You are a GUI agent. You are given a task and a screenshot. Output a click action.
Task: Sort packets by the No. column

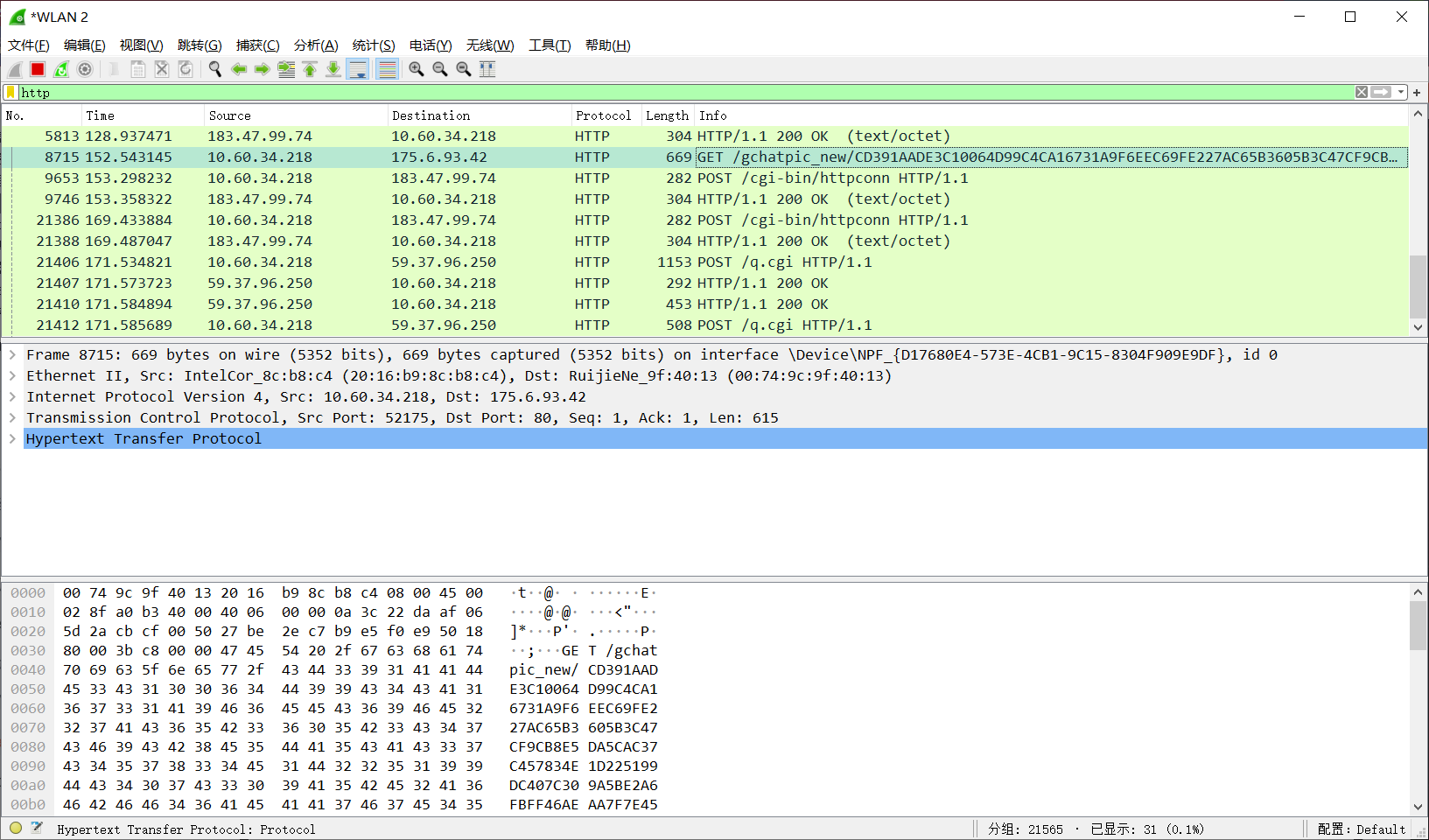[42, 115]
